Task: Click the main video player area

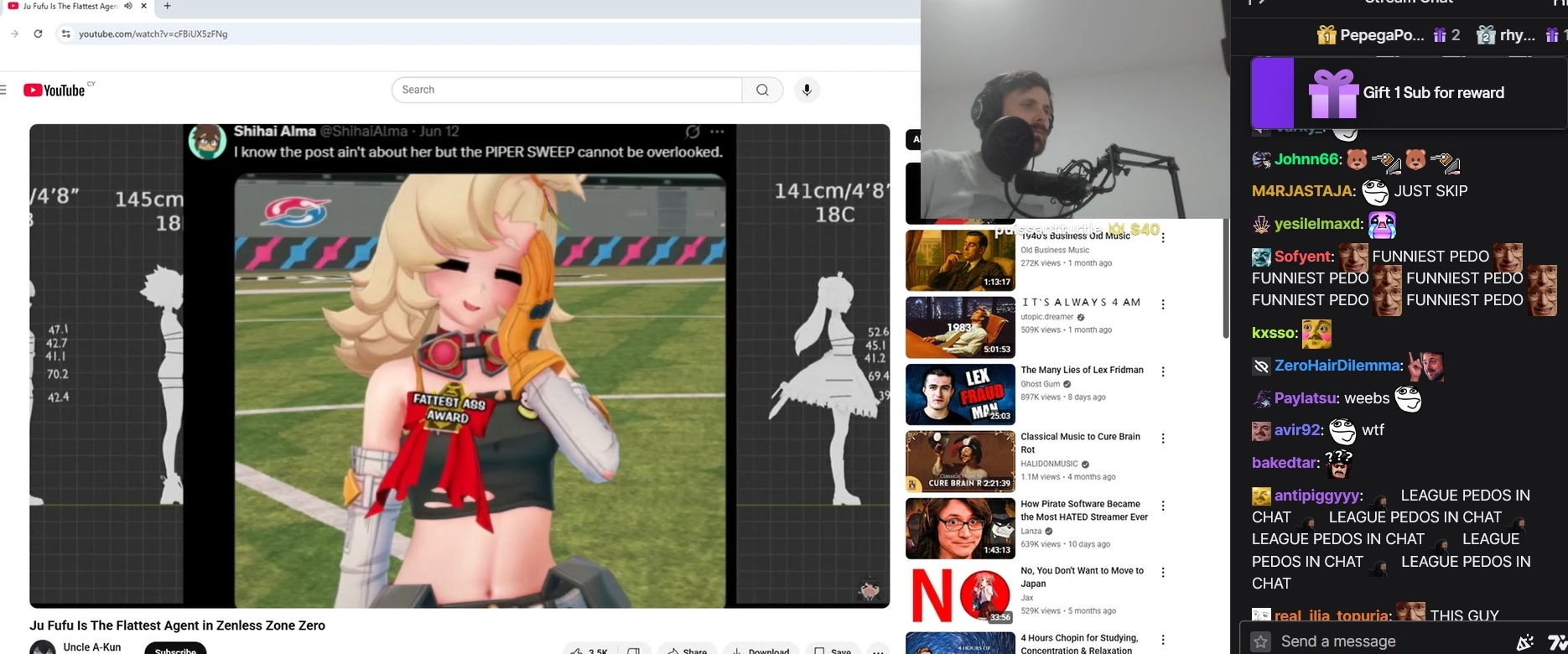Action: click(x=459, y=366)
